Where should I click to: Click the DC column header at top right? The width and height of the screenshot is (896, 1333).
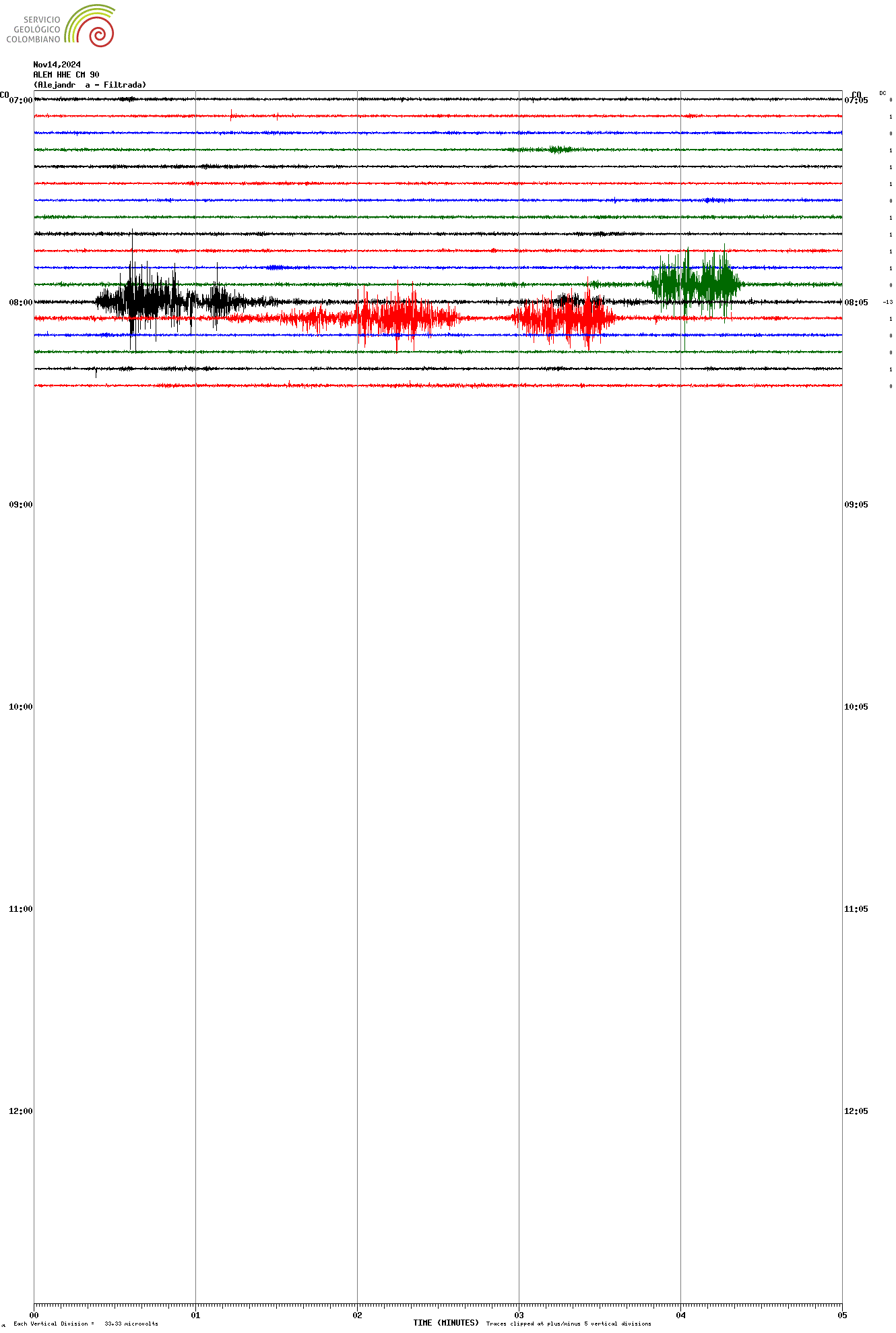pos(883,93)
